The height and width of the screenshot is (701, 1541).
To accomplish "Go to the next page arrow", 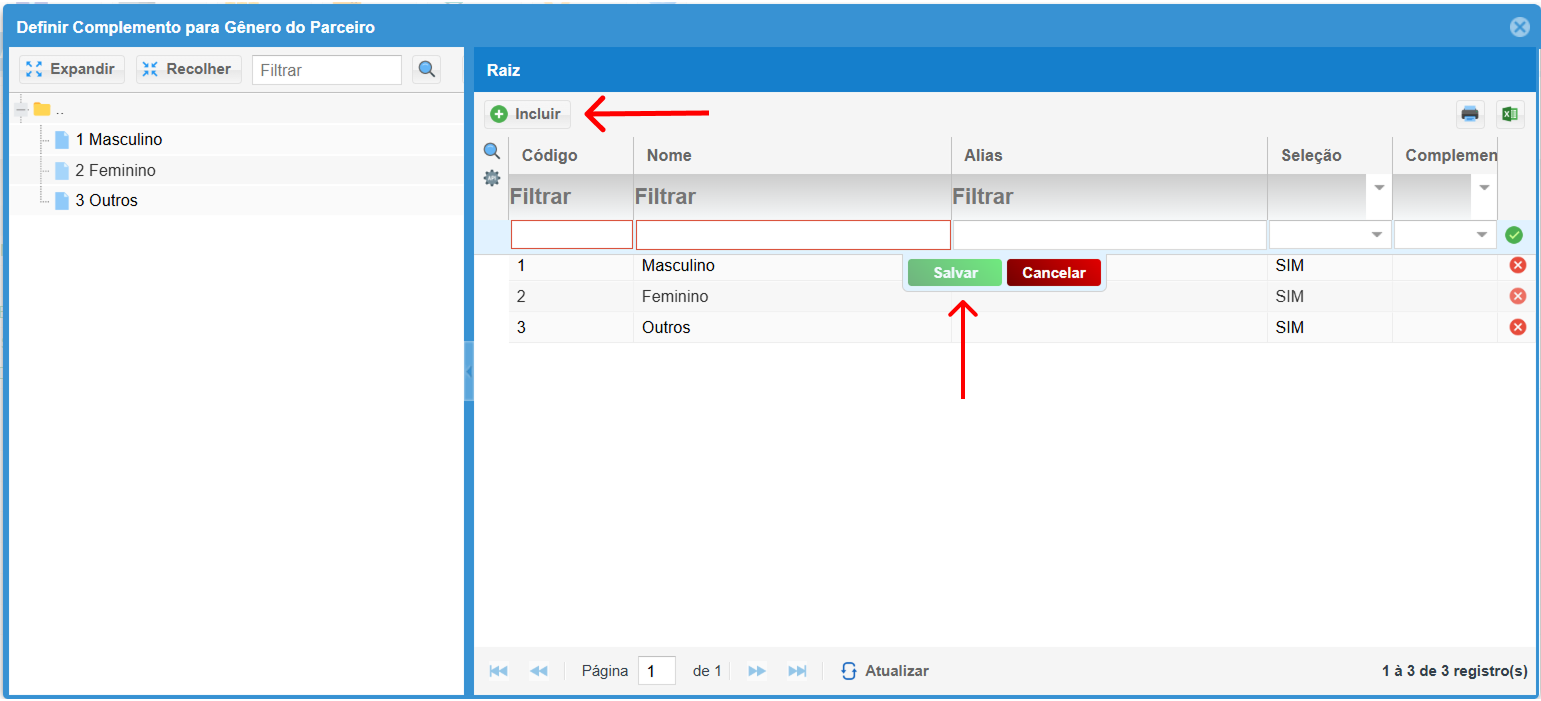I will [x=757, y=671].
